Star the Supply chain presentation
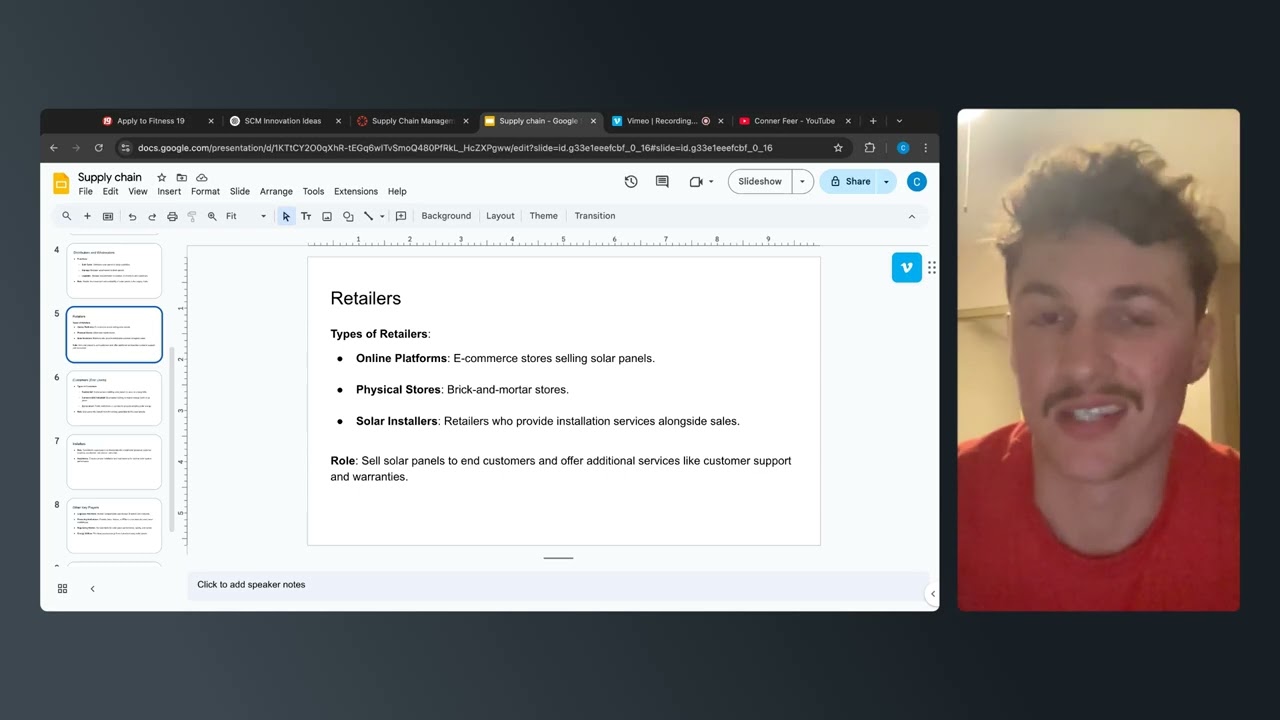 click(161, 178)
